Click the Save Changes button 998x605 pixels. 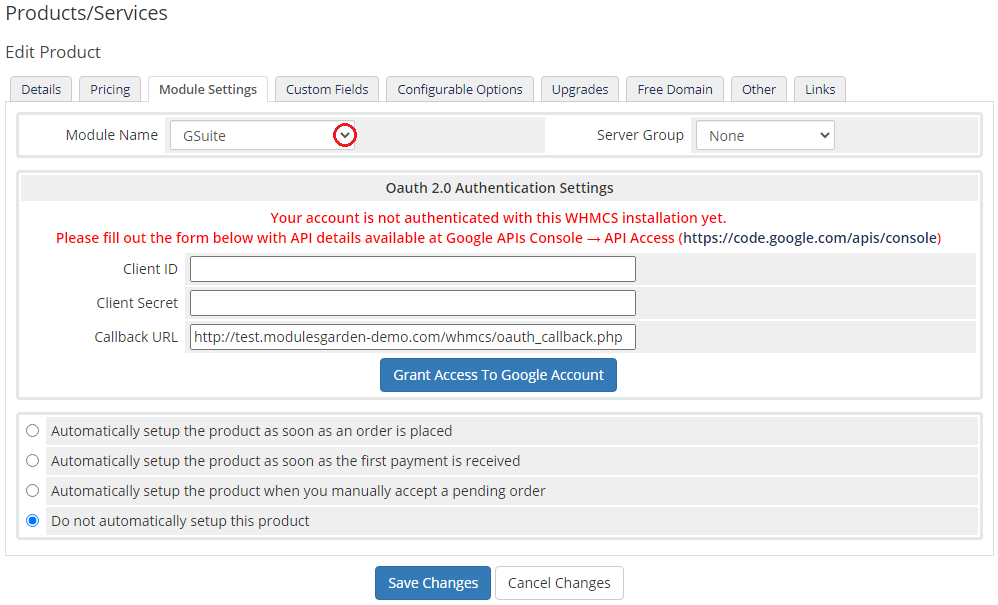click(x=433, y=583)
